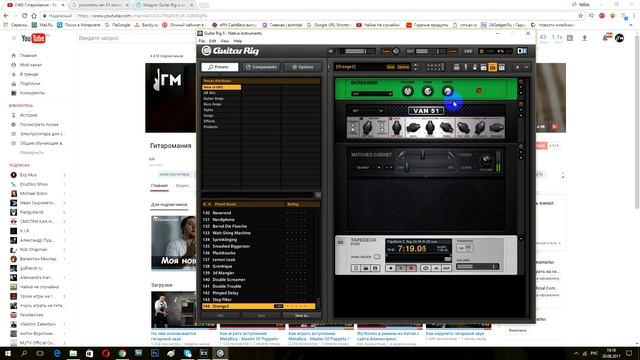
Task: Switch to the Components tab
Action: pos(261,67)
